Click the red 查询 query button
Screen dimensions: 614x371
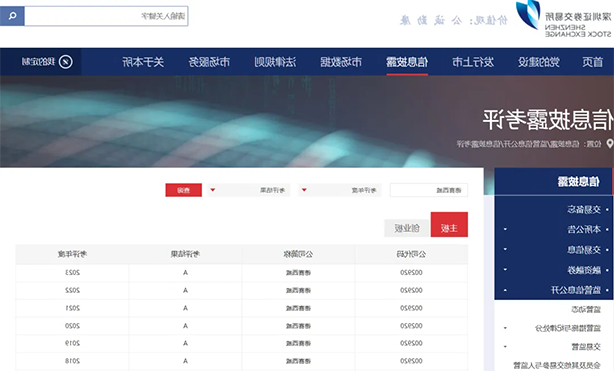[x=184, y=190]
